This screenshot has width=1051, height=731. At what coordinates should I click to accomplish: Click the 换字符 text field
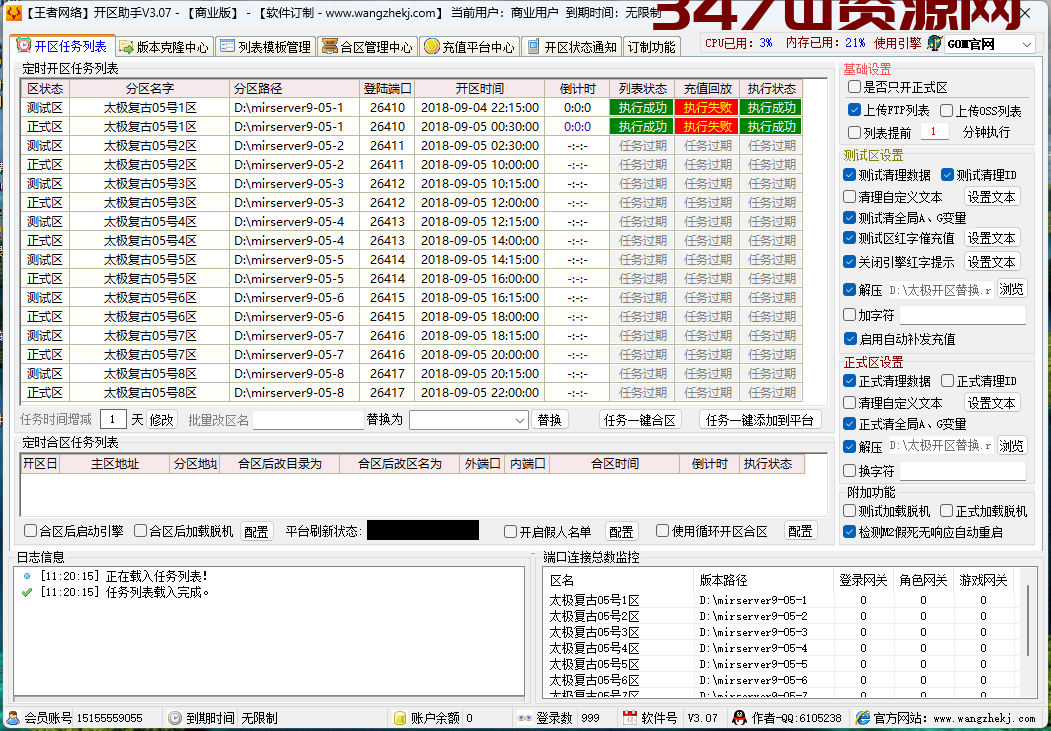pyautogui.click(x=963, y=471)
